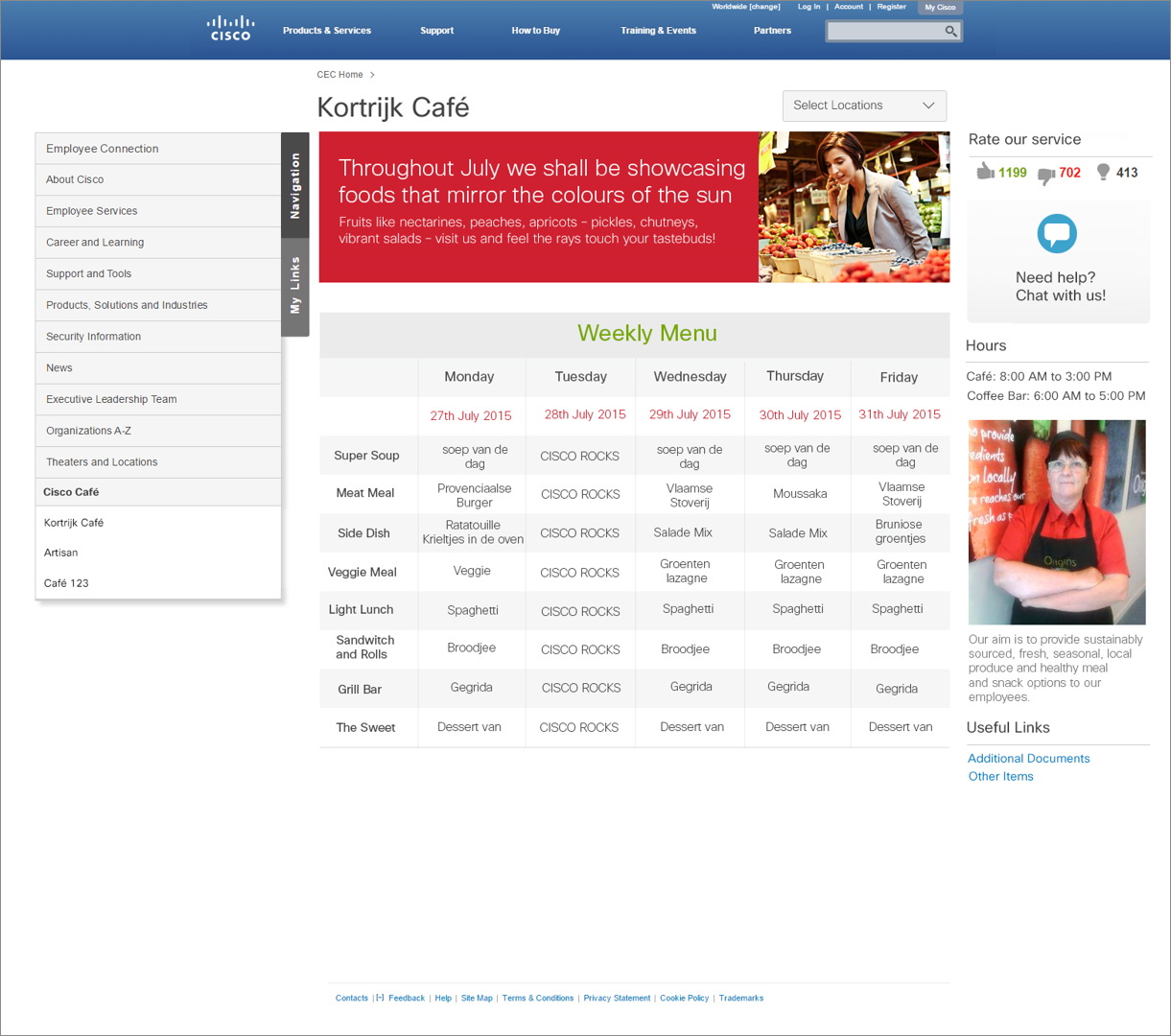The image size is (1171, 1036).
Task: Select Executive Leadership Team in navigation
Action: 158,399
